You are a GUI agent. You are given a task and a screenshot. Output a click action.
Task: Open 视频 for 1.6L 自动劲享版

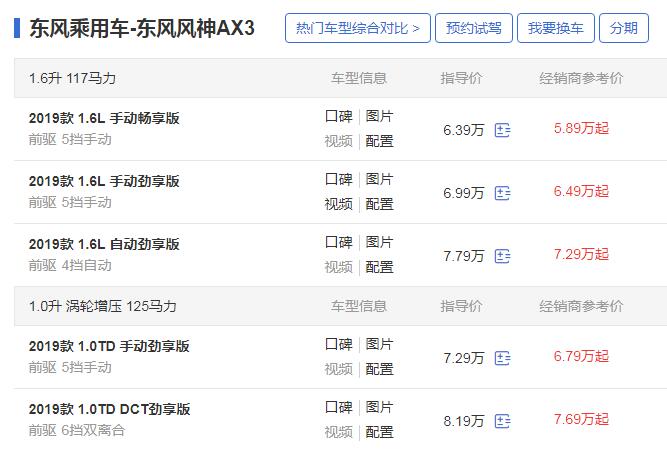click(x=339, y=267)
